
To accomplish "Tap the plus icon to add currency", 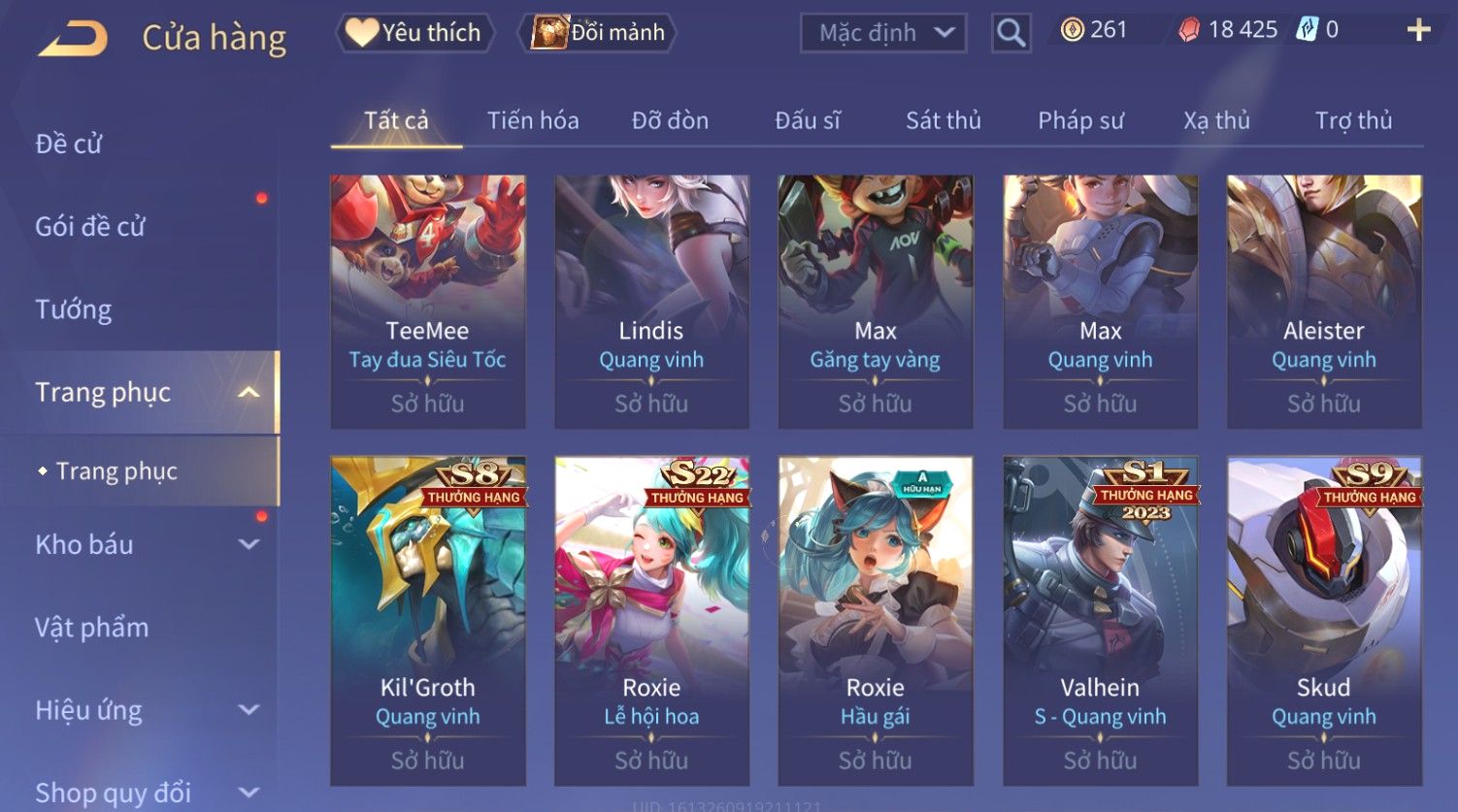I will point(1418,30).
